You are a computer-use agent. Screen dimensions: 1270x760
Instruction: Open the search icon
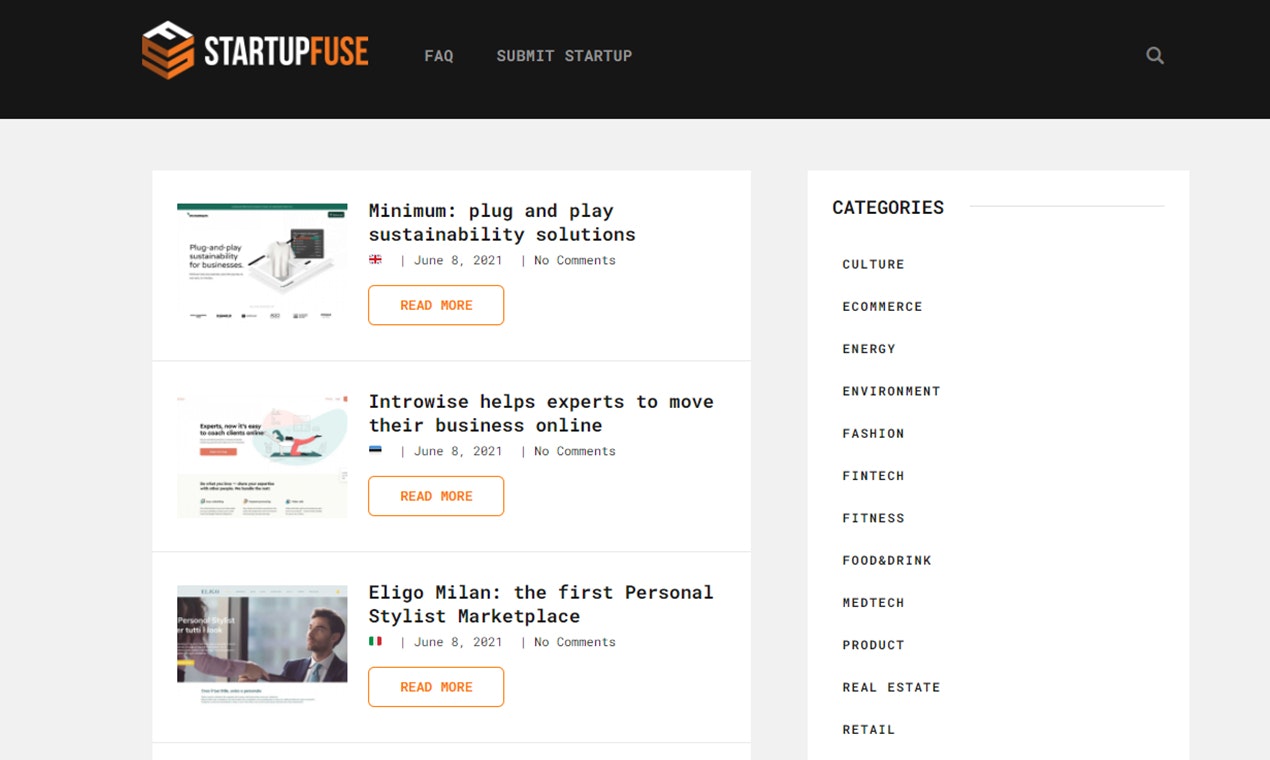[1154, 55]
